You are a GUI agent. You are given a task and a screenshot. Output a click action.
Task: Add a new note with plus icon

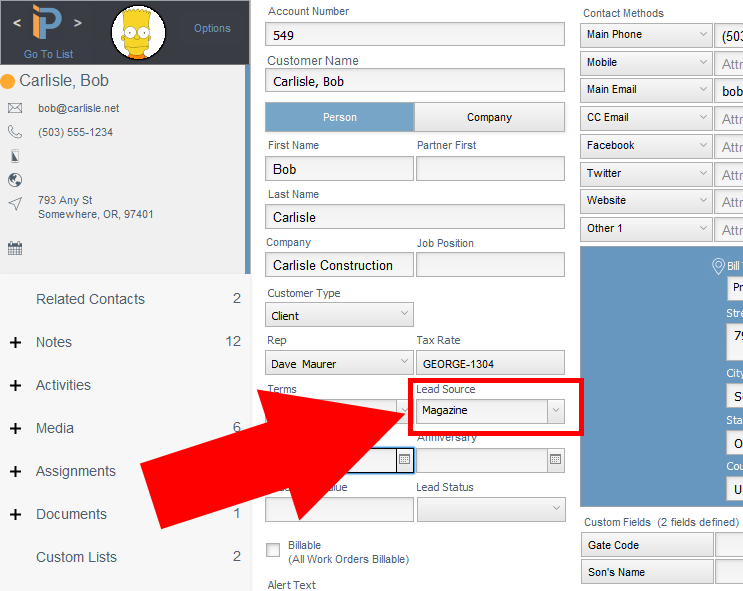tap(16, 342)
